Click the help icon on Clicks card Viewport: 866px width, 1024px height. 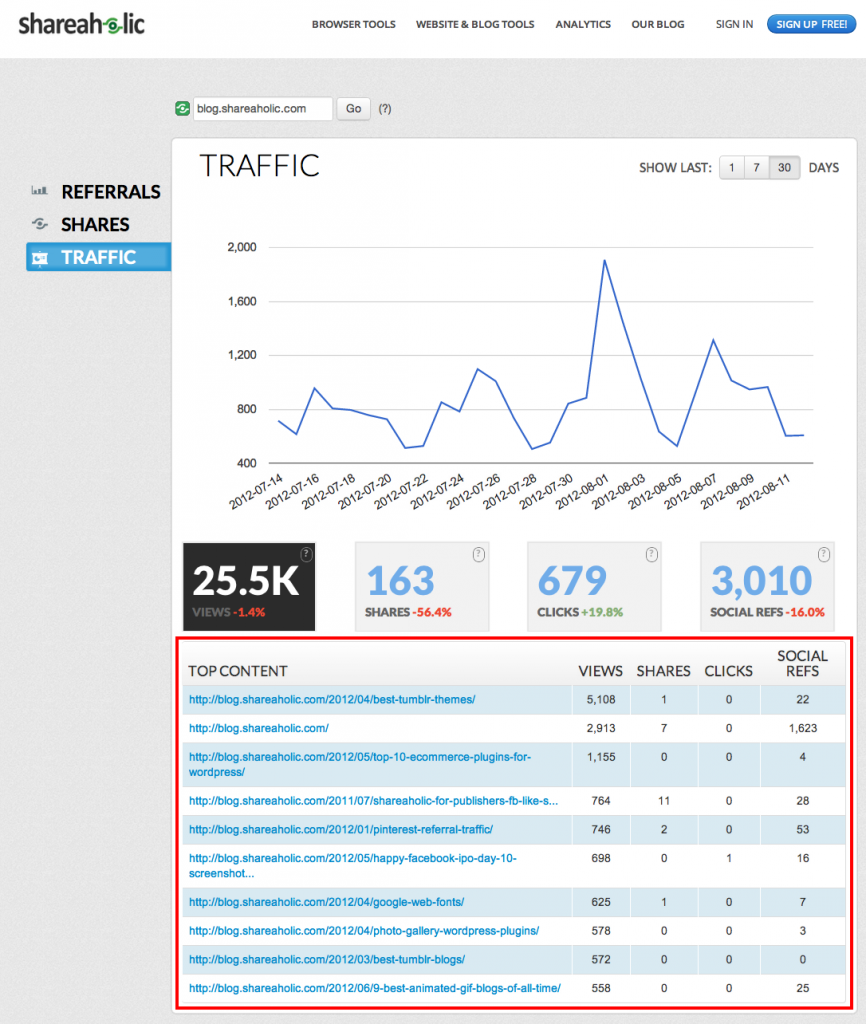point(651,554)
